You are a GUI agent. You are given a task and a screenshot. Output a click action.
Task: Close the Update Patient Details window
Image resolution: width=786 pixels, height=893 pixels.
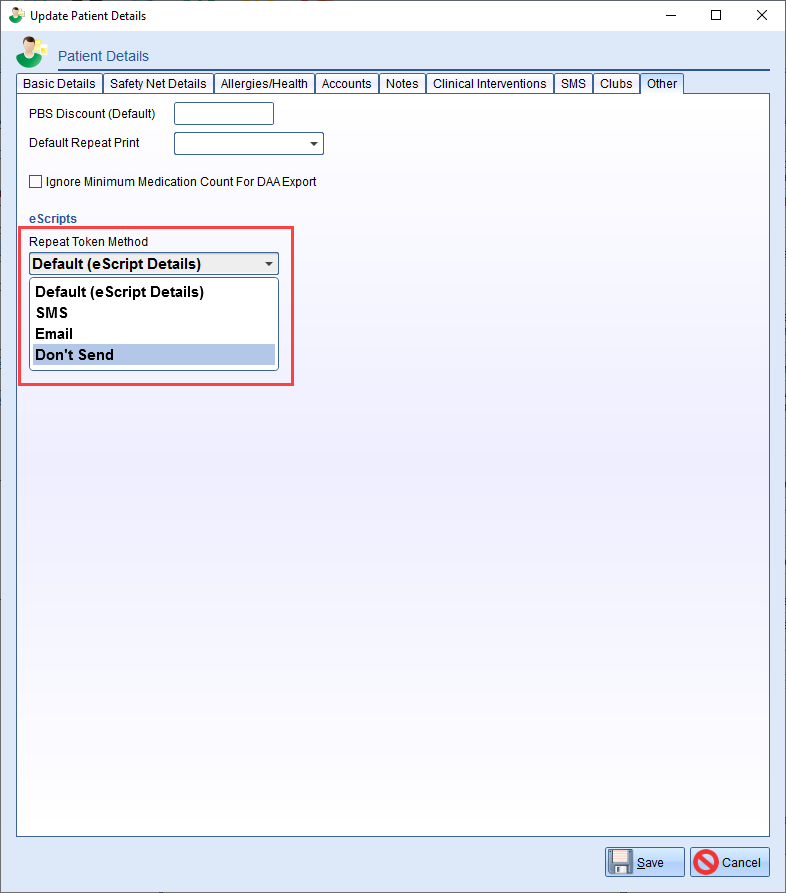(x=762, y=15)
